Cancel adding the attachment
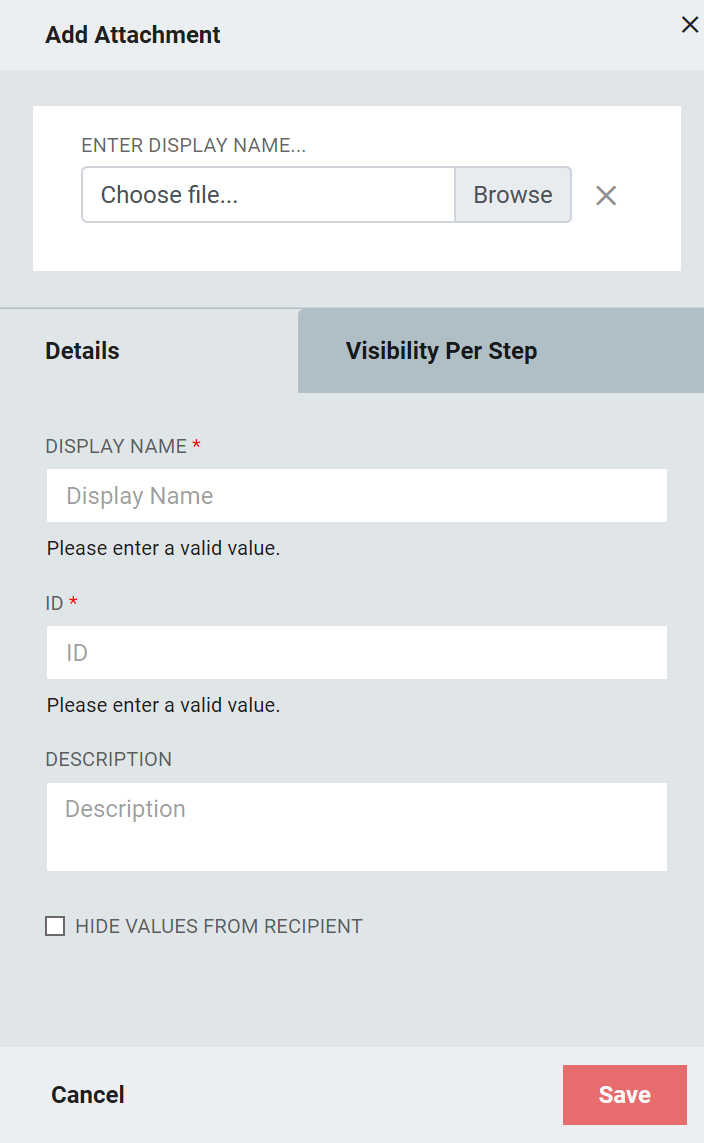 (x=88, y=1095)
